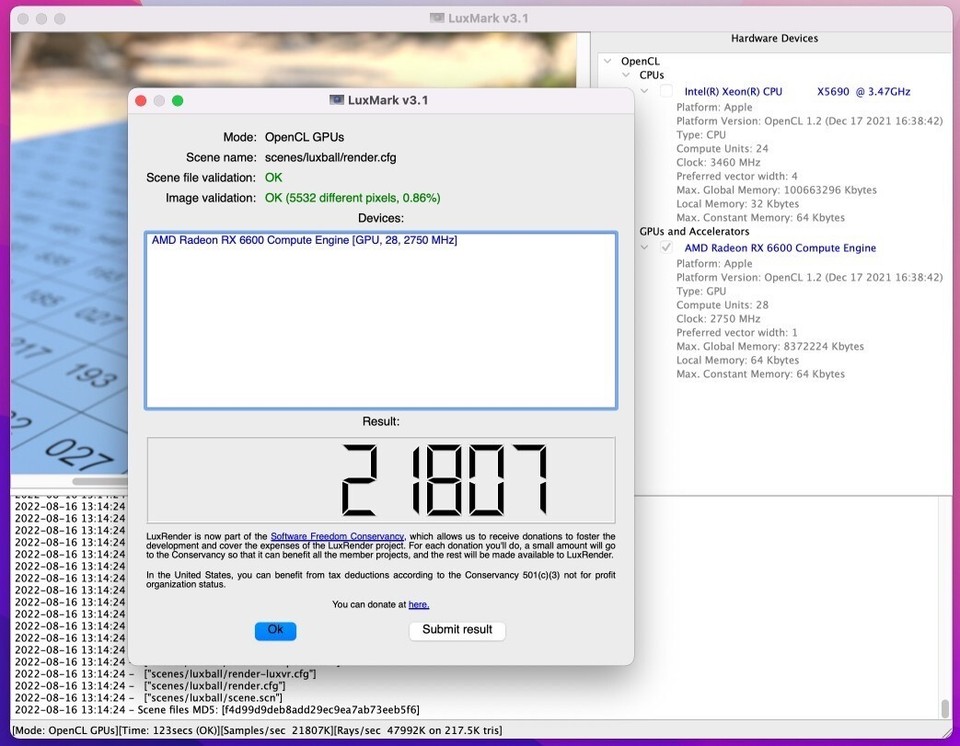Collapse the Intel Xeon CPU details

(645, 92)
